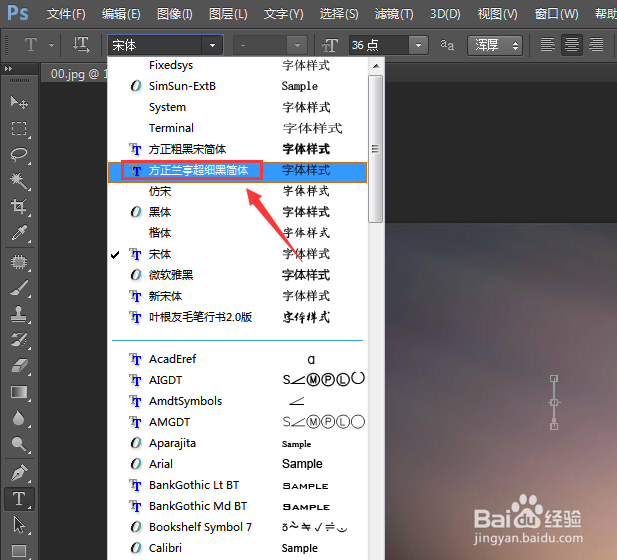Choose the checked 宋体 font

[x=237, y=254]
